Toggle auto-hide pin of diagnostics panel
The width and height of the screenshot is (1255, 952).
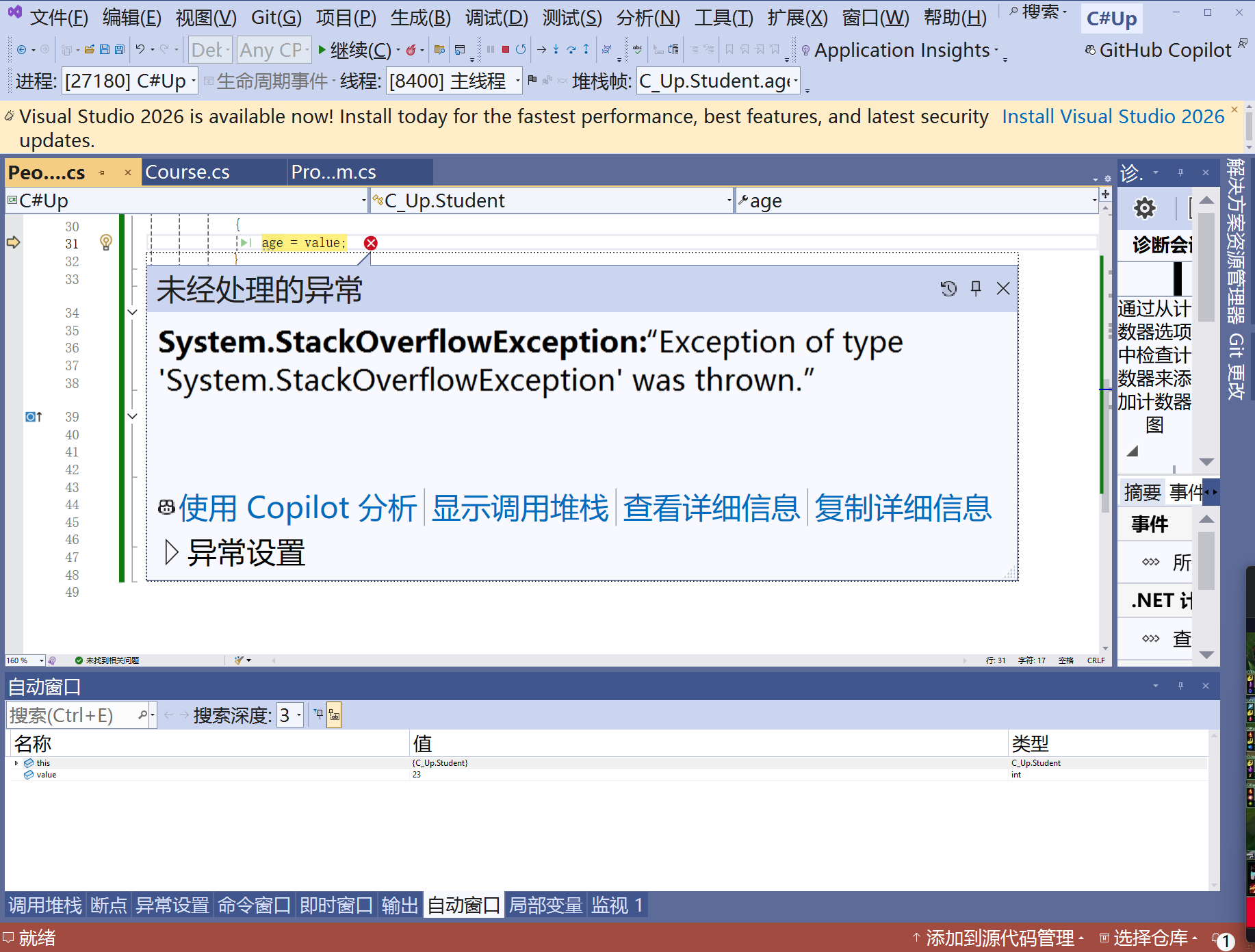1180,172
